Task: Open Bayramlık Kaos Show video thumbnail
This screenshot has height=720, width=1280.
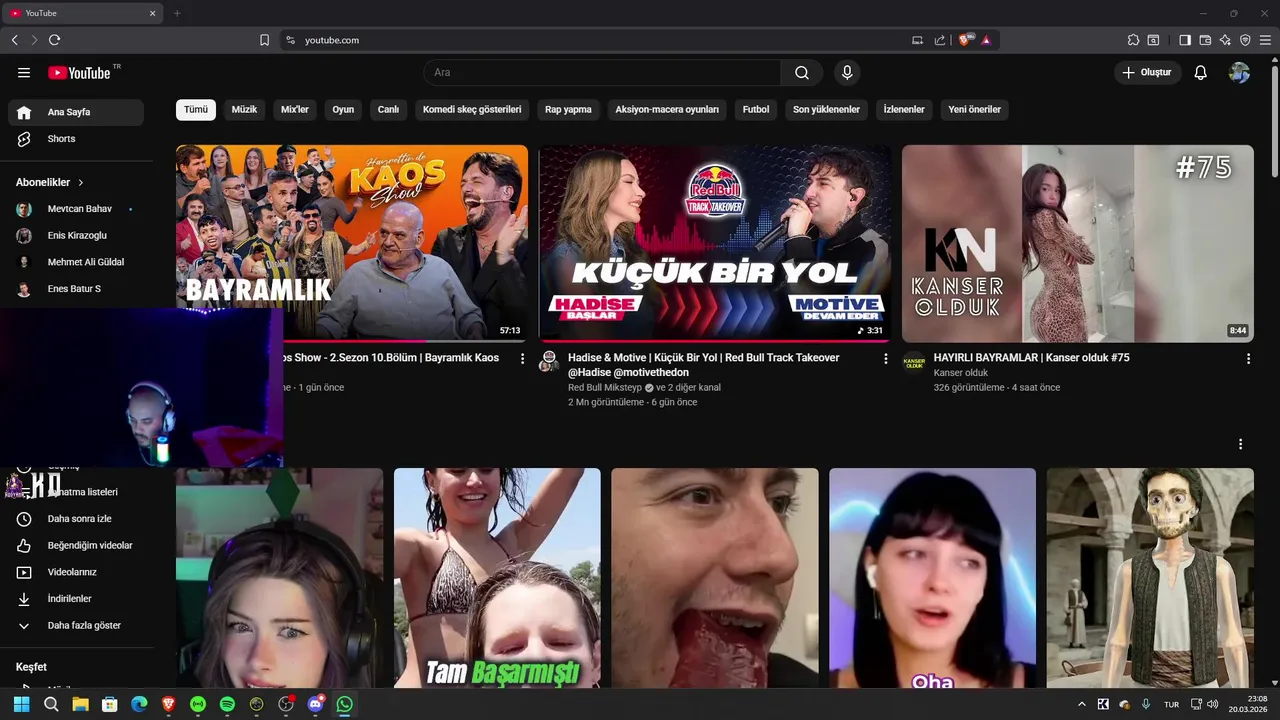Action: click(352, 243)
